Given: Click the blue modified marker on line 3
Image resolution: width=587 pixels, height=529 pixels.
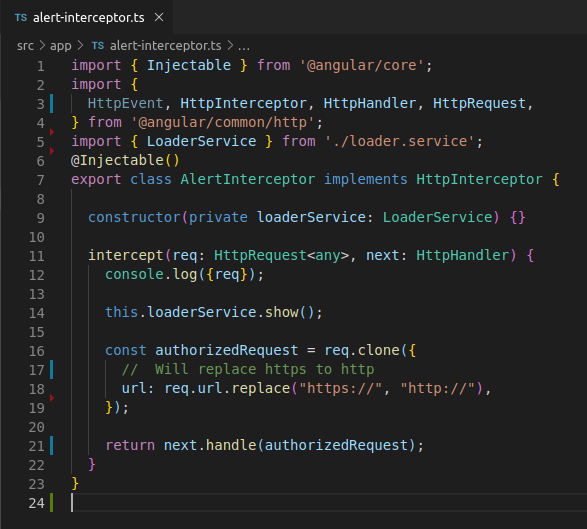Looking at the screenshot, I should coord(52,104).
